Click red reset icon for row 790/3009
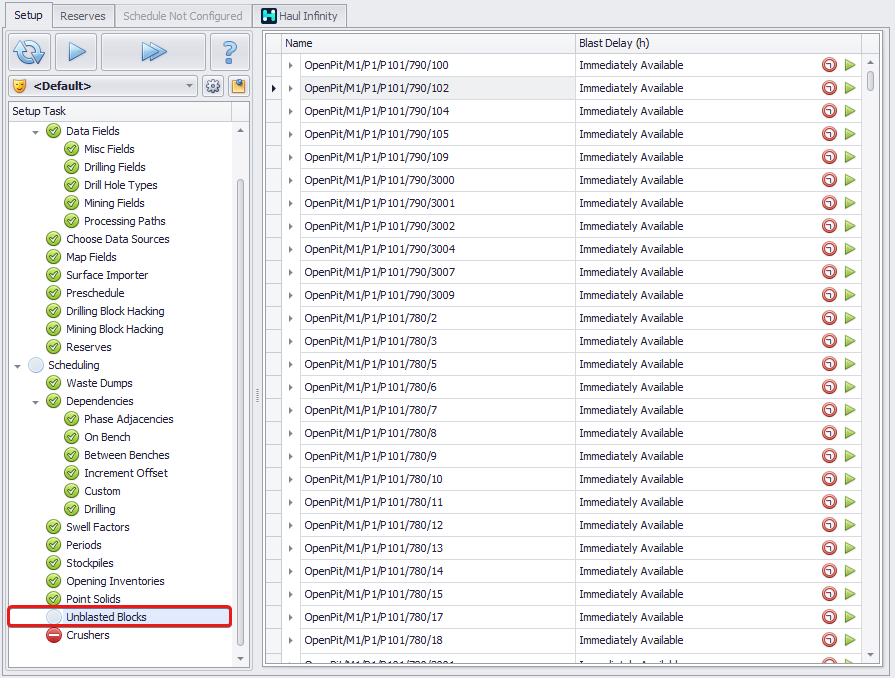 click(829, 295)
